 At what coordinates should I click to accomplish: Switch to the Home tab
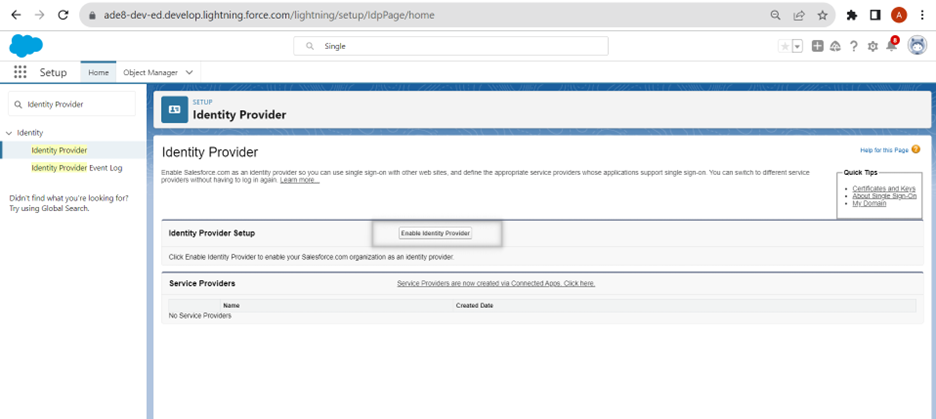tap(98, 73)
